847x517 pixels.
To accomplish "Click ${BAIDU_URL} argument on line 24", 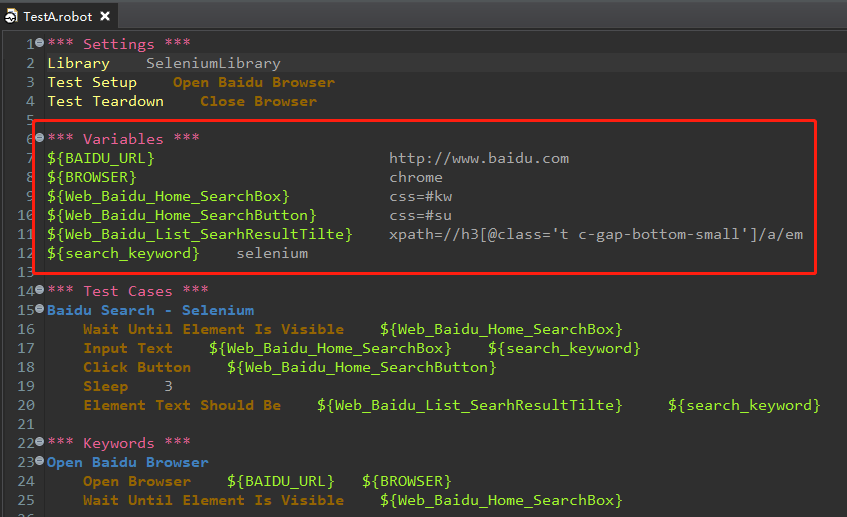I will (x=281, y=481).
